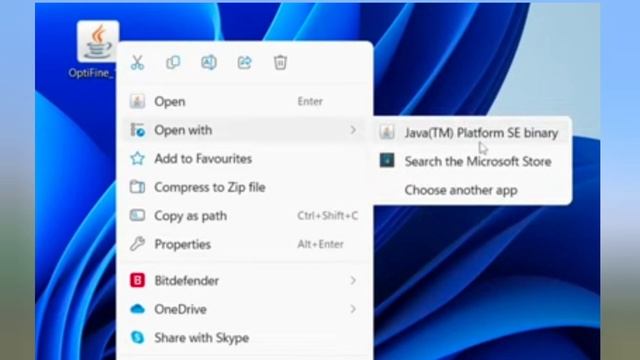Click the Java icon beside Open
This screenshot has height=360, width=640.
click(x=137, y=101)
